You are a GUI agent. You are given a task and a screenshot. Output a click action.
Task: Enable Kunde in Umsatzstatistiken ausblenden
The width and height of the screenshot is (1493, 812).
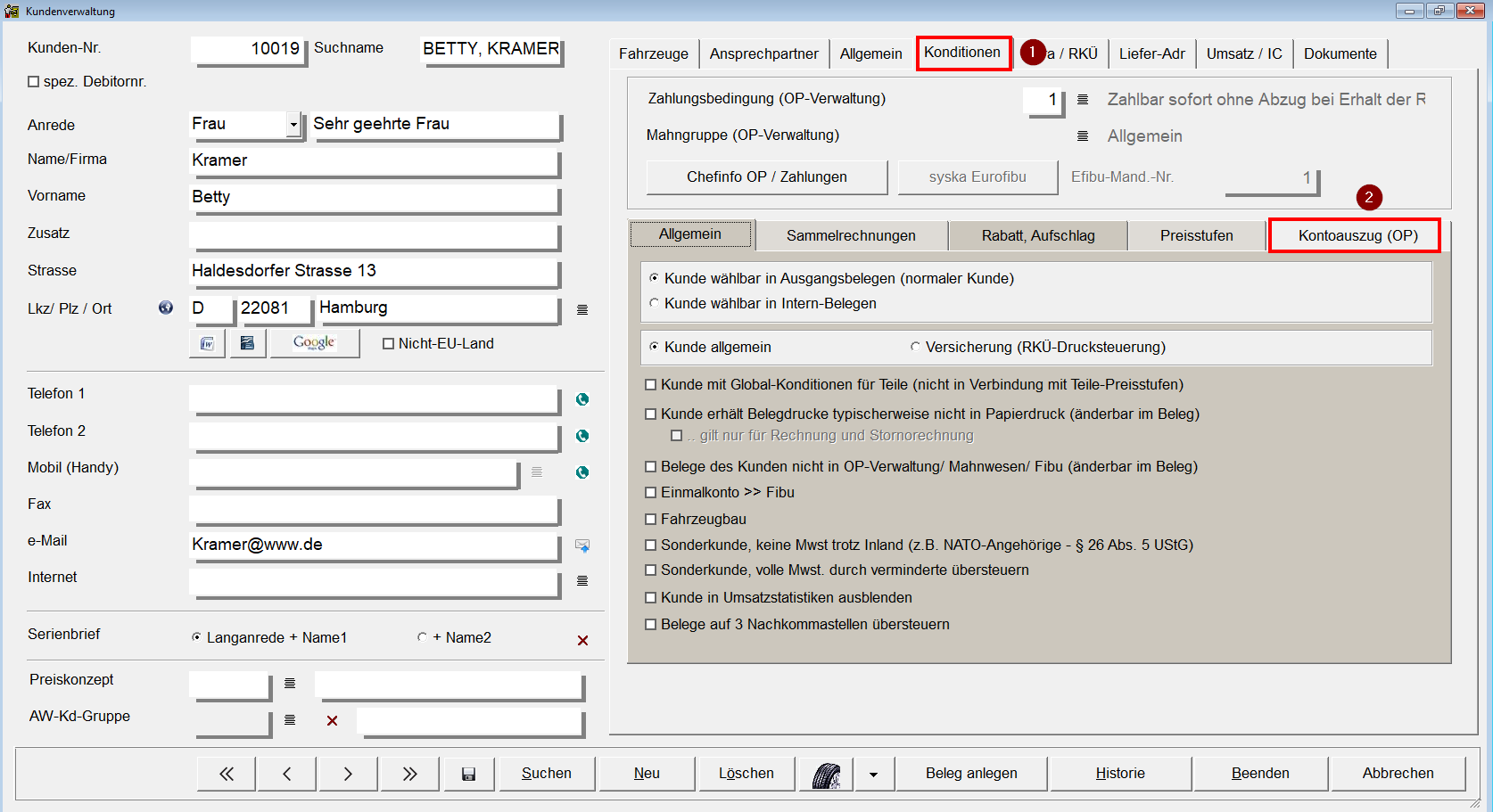(651, 597)
